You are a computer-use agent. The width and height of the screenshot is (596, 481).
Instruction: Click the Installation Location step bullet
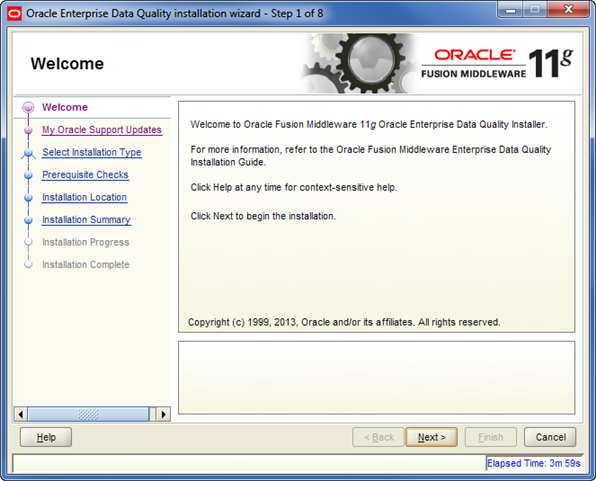(28, 198)
